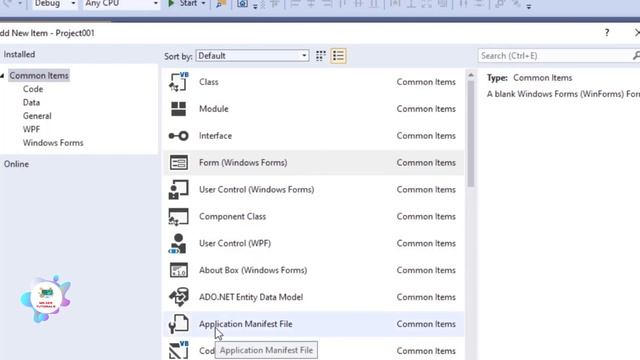The image size is (640, 360).
Task: Click the search magnifier icon
Action: tap(636, 56)
